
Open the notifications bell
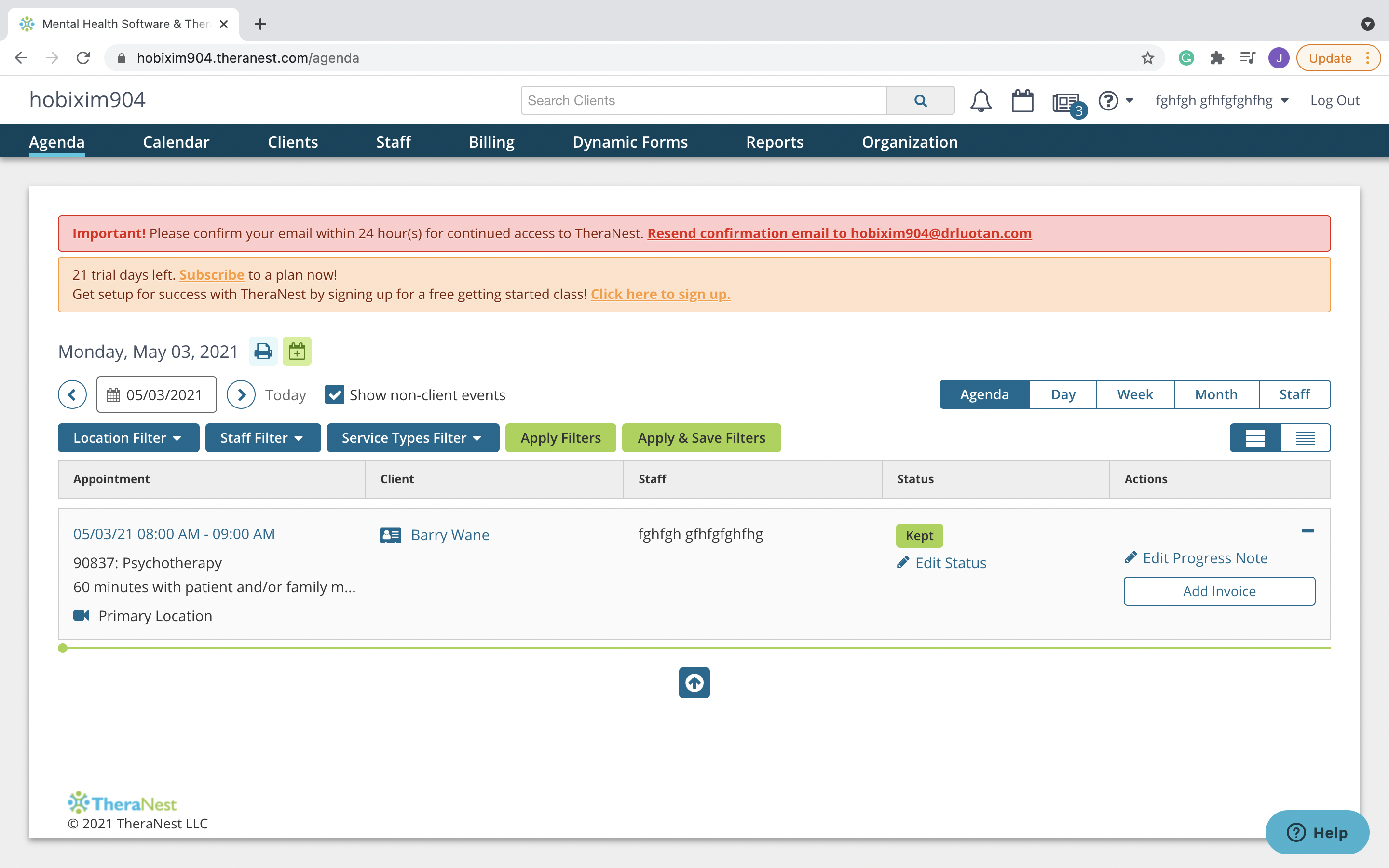980,100
